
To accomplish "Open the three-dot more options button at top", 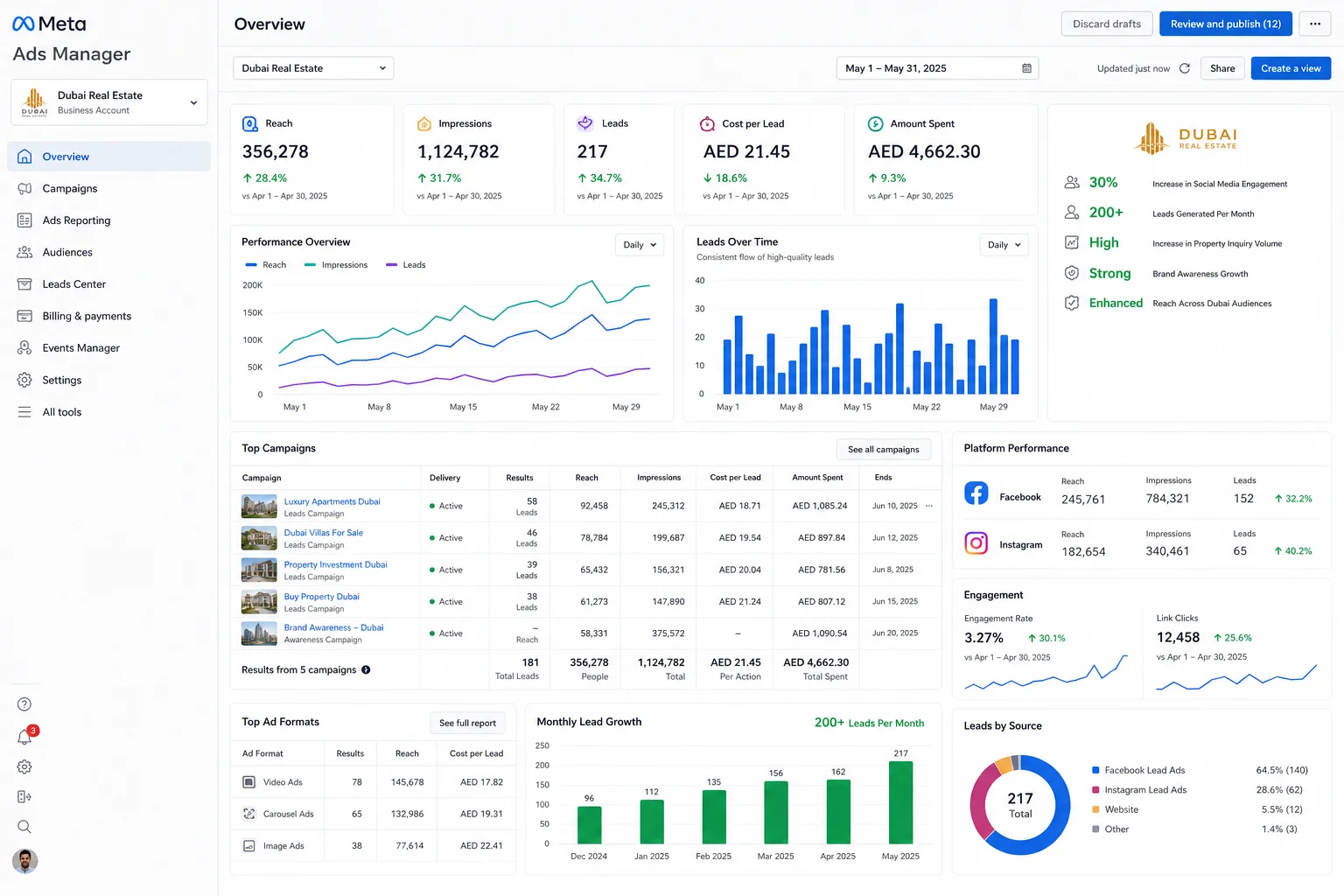I will click(1315, 24).
